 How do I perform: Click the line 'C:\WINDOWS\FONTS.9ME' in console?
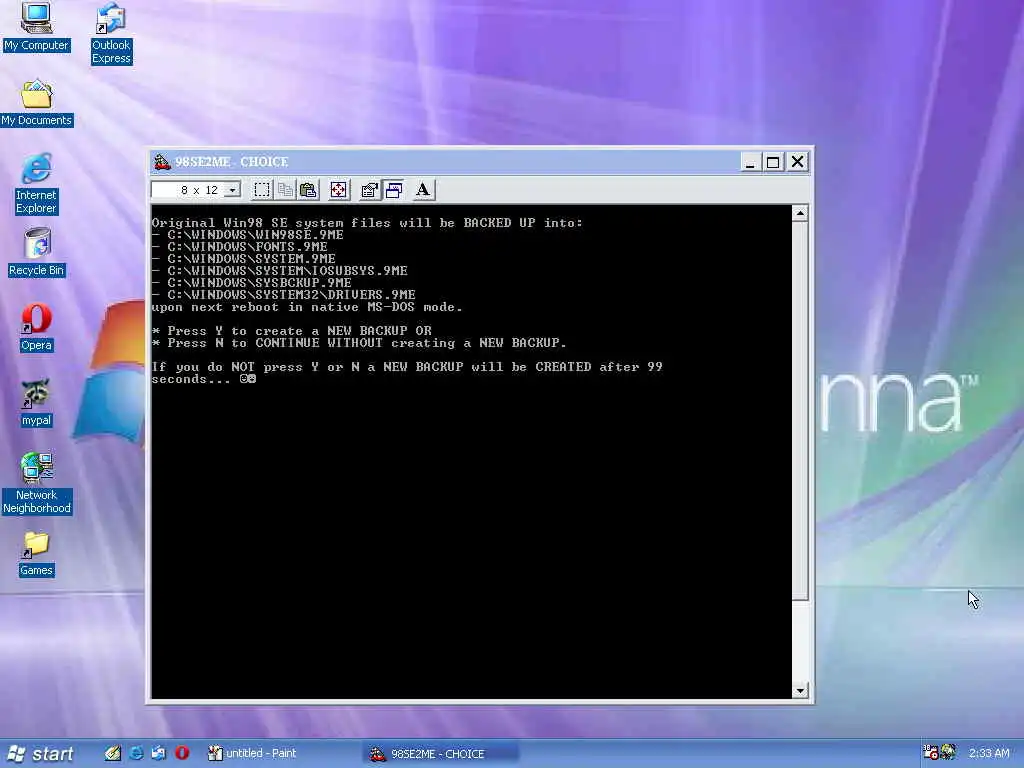[248, 247]
